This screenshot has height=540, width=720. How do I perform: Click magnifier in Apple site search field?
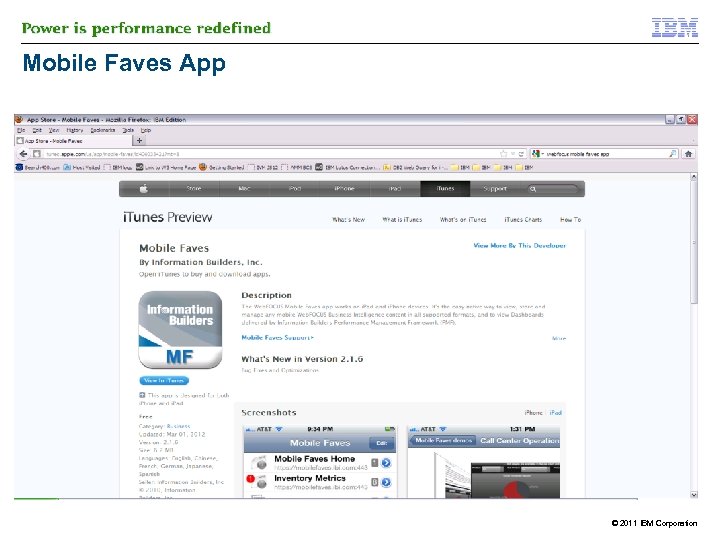click(x=533, y=189)
